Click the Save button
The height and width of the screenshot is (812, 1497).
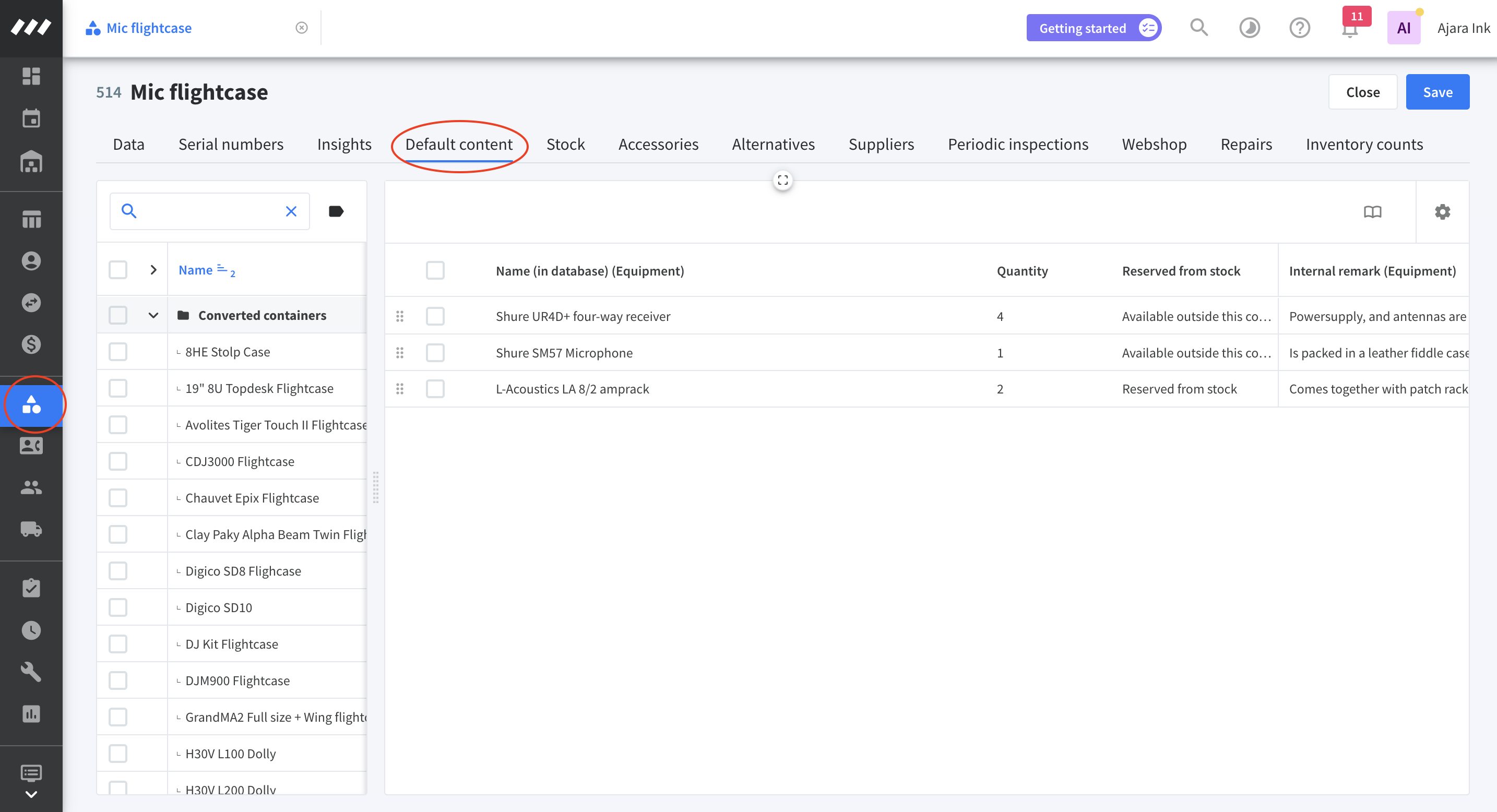click(x=1437, y=92)
